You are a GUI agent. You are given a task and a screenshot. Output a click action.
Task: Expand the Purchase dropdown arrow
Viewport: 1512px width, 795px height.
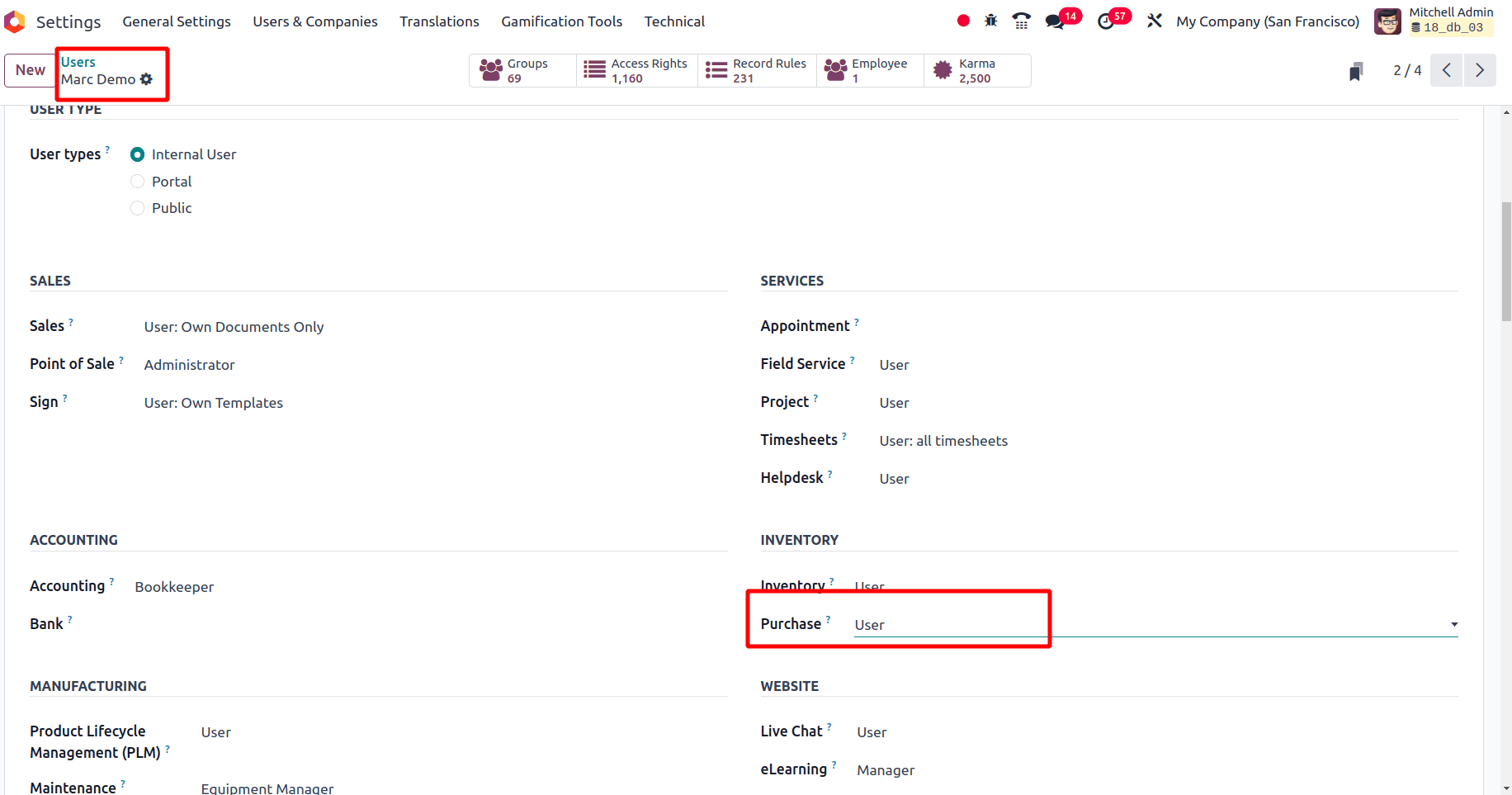click(x=1454, y=625)
